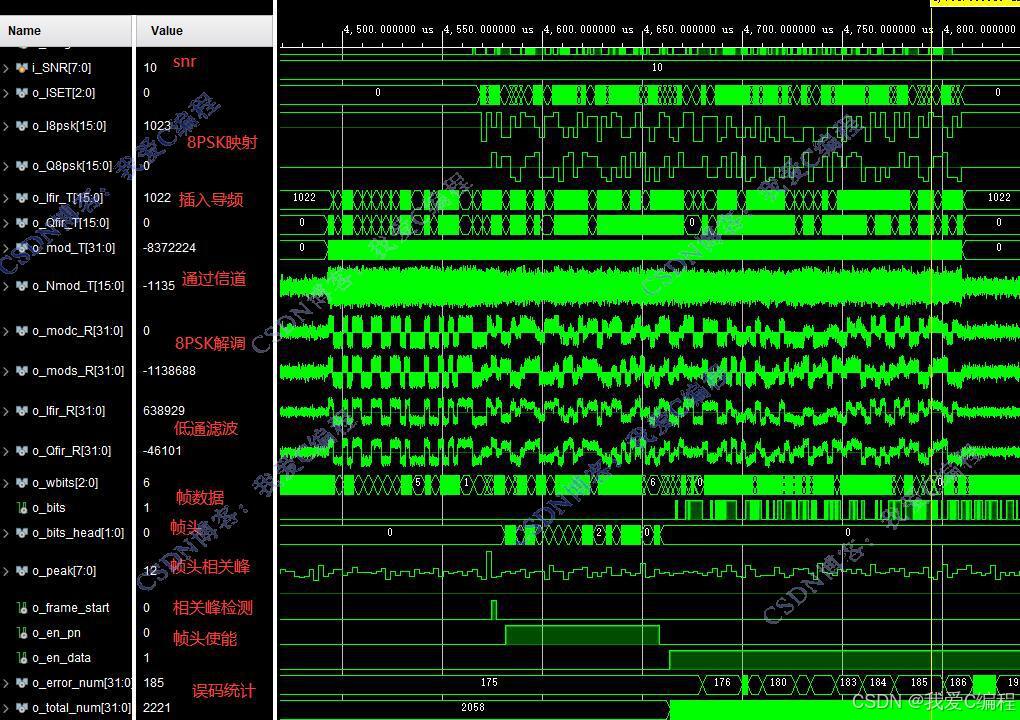The width and height of the screenshot is (1020, 720).
Task: Click the single-bit icon of o_bits
Action: (22, 507)
